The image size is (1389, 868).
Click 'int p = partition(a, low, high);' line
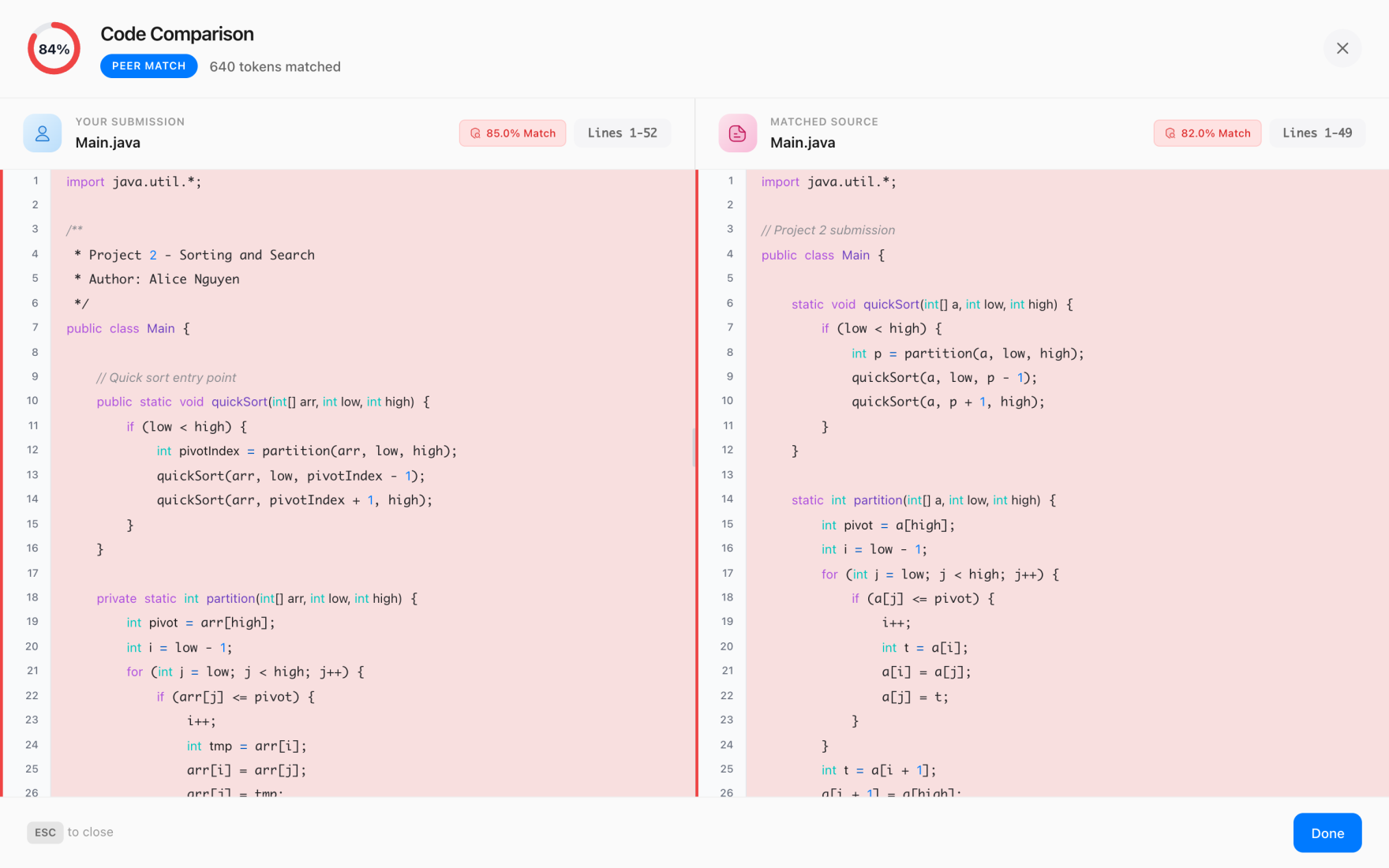point(968,353)
